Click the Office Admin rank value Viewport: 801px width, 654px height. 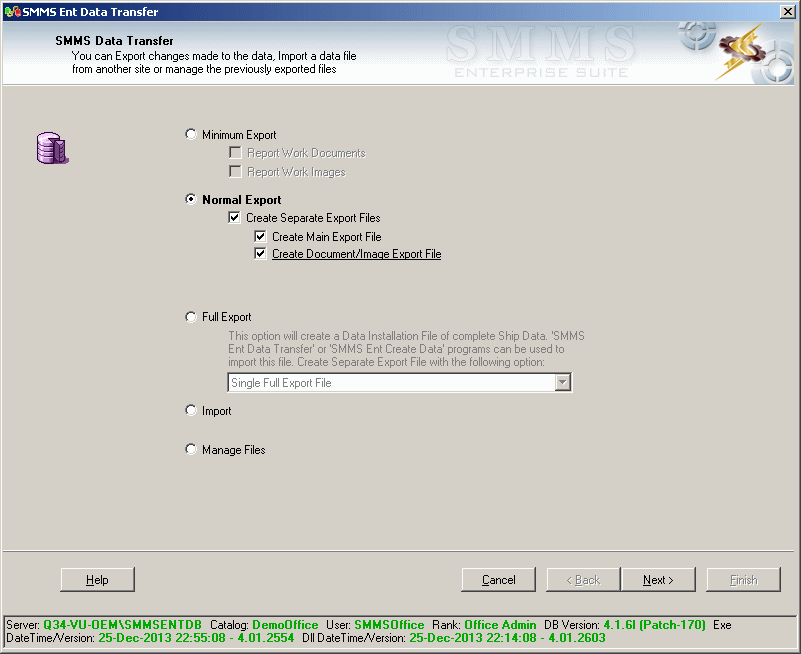pos(500,625)
